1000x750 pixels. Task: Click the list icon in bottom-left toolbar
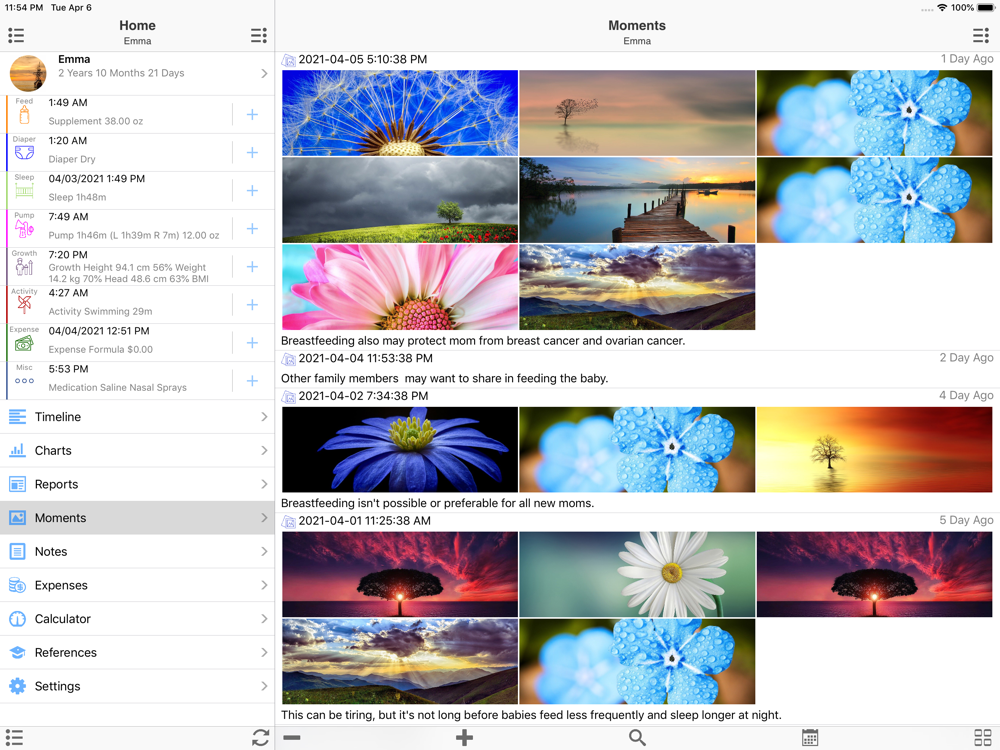tap(14, 738)
